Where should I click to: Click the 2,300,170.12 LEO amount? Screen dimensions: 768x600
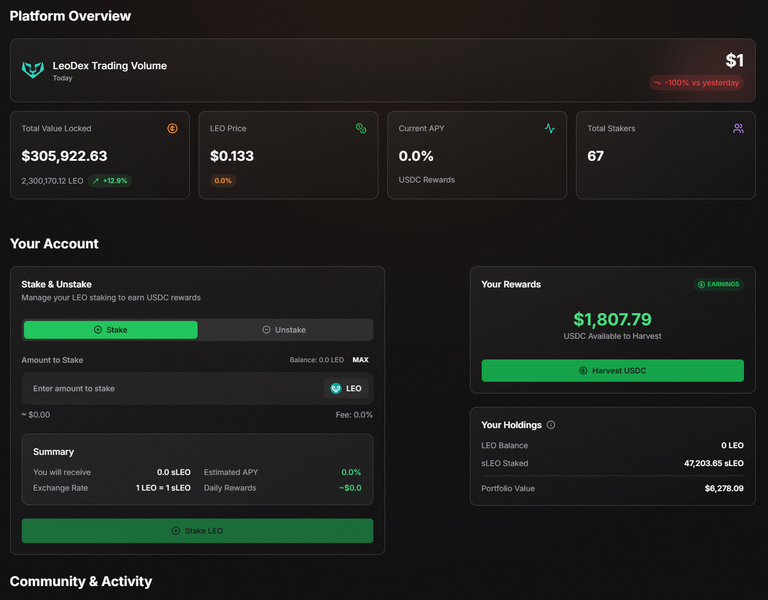coord(52,181)
